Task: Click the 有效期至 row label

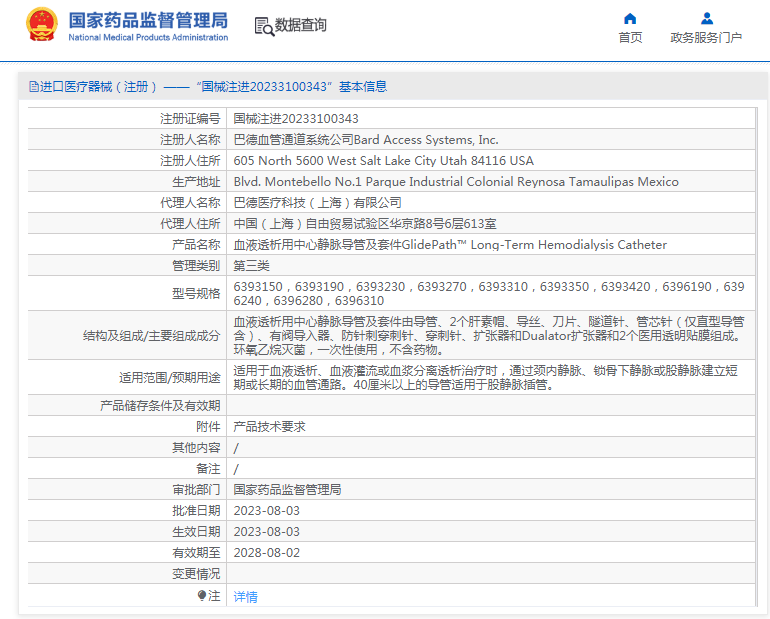Action: pos(196,553)
